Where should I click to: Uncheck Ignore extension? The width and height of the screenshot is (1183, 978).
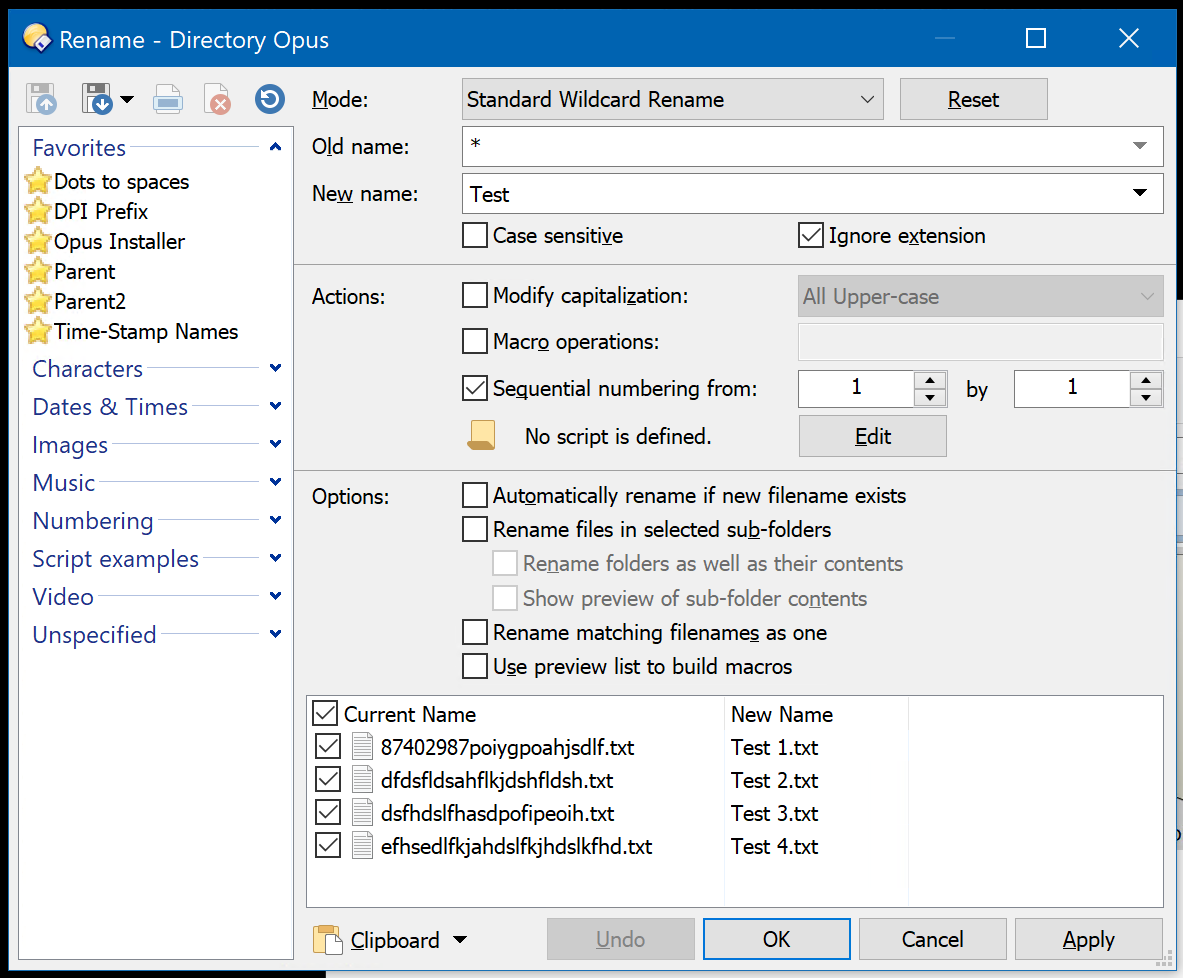(810, 235)
